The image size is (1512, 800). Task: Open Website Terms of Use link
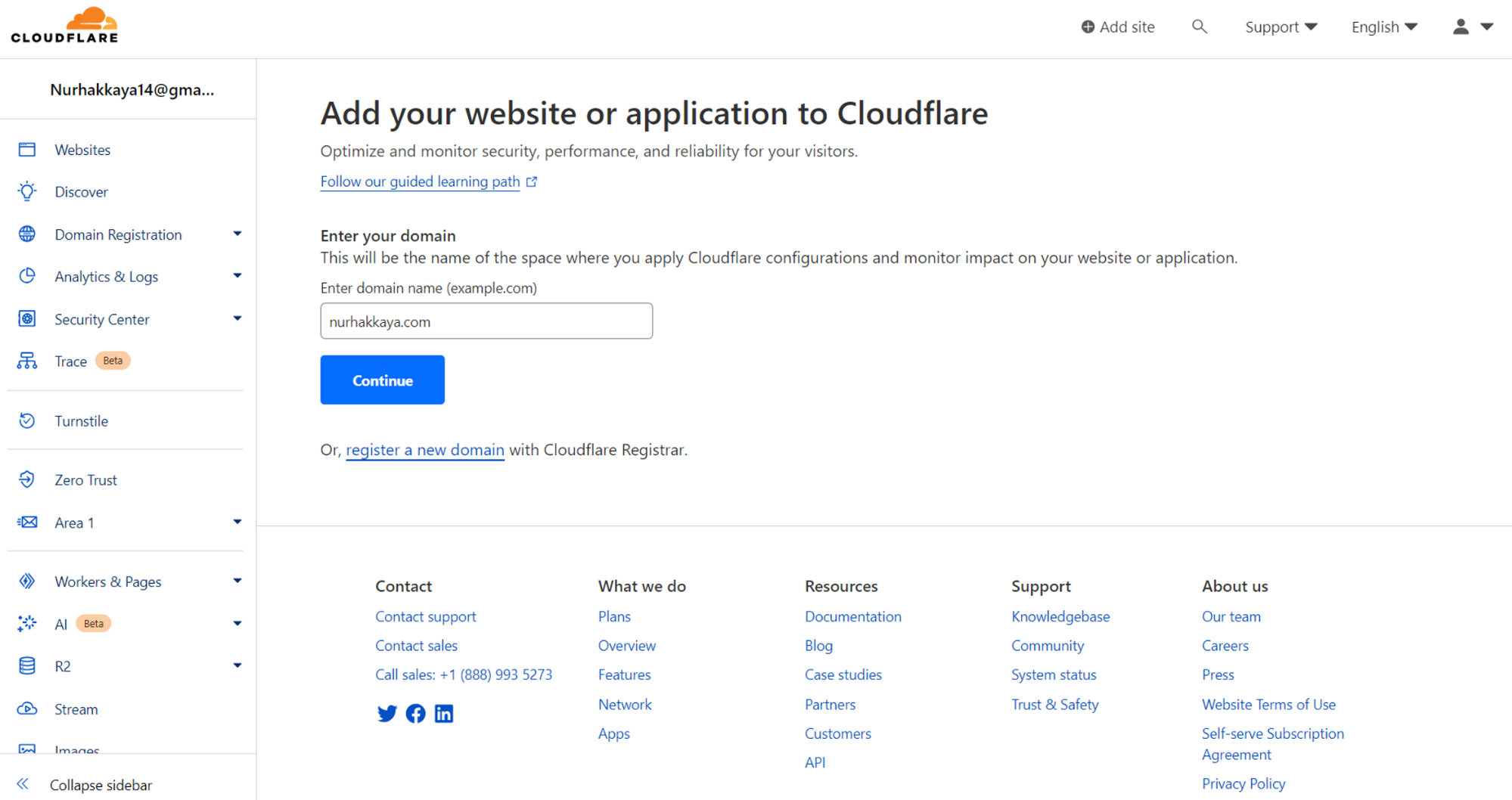1268,704
